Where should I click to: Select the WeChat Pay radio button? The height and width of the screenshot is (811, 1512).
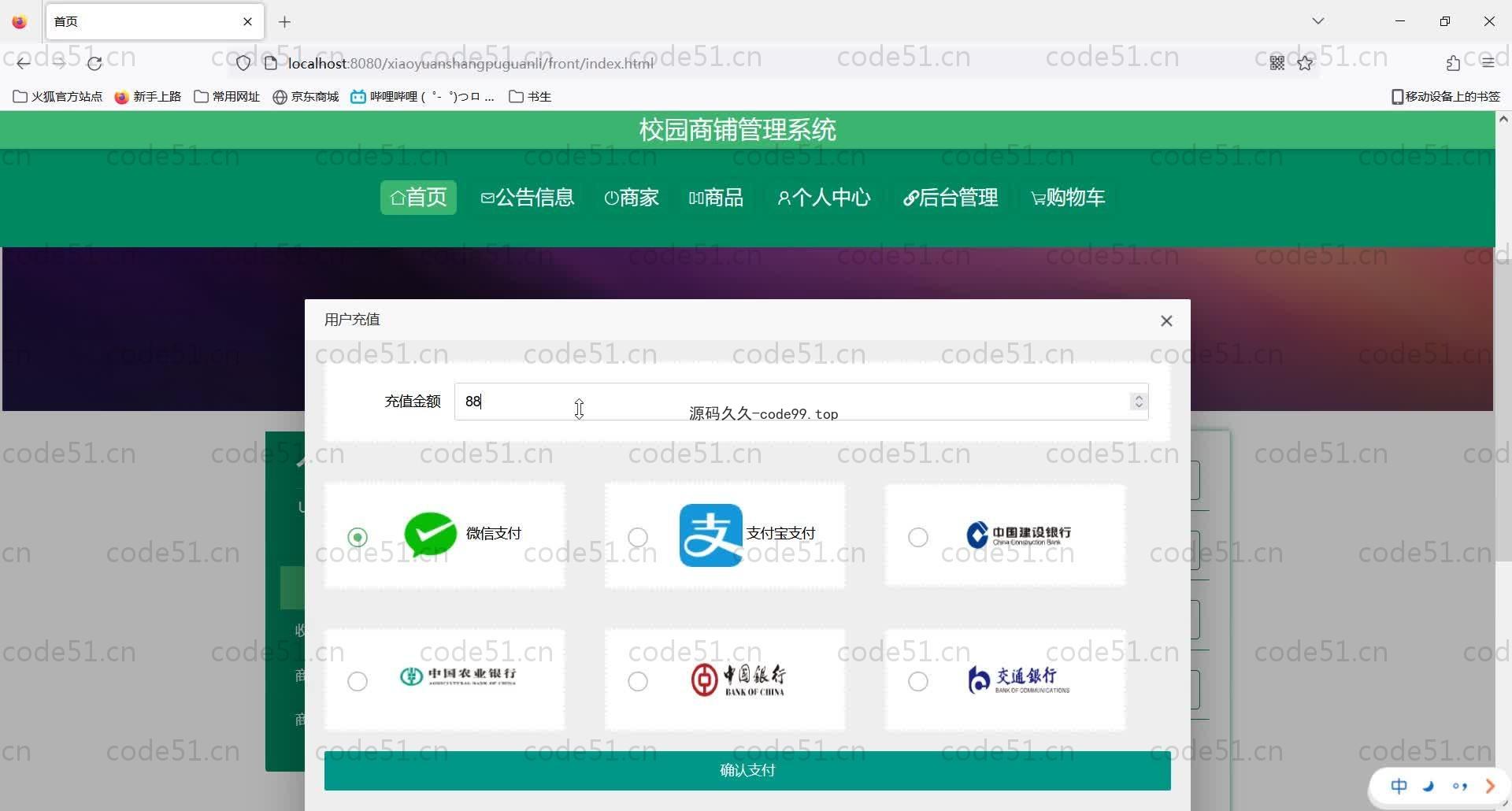click(358, 537)
